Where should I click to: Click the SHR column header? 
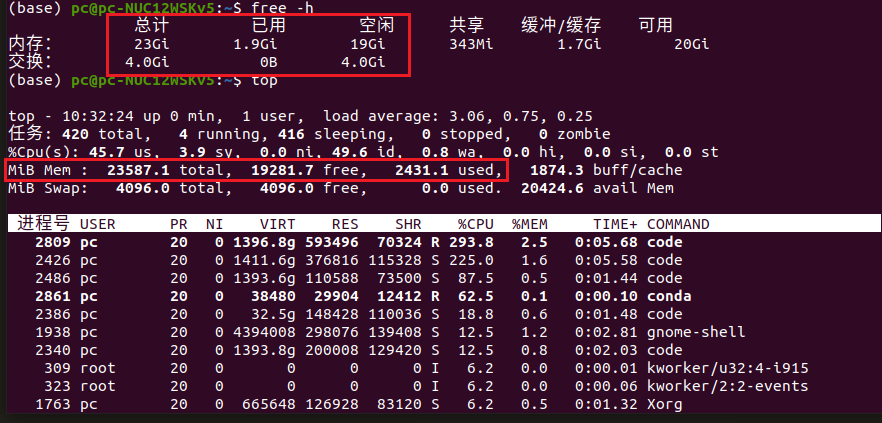click(x=408, y=224)
